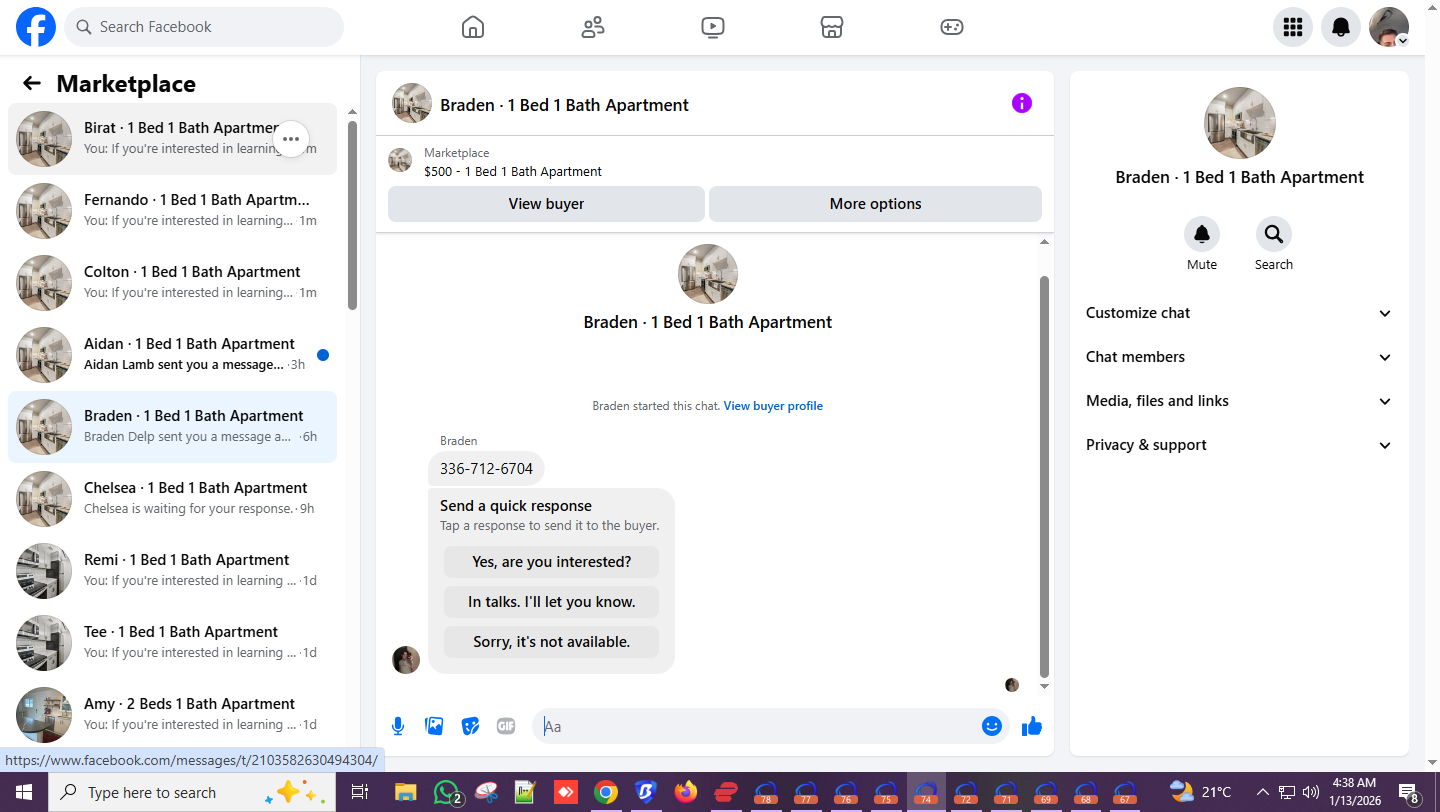Open the Video (Watch) icon
Viewport: 1440px width, 812px height.
(713, 27)
